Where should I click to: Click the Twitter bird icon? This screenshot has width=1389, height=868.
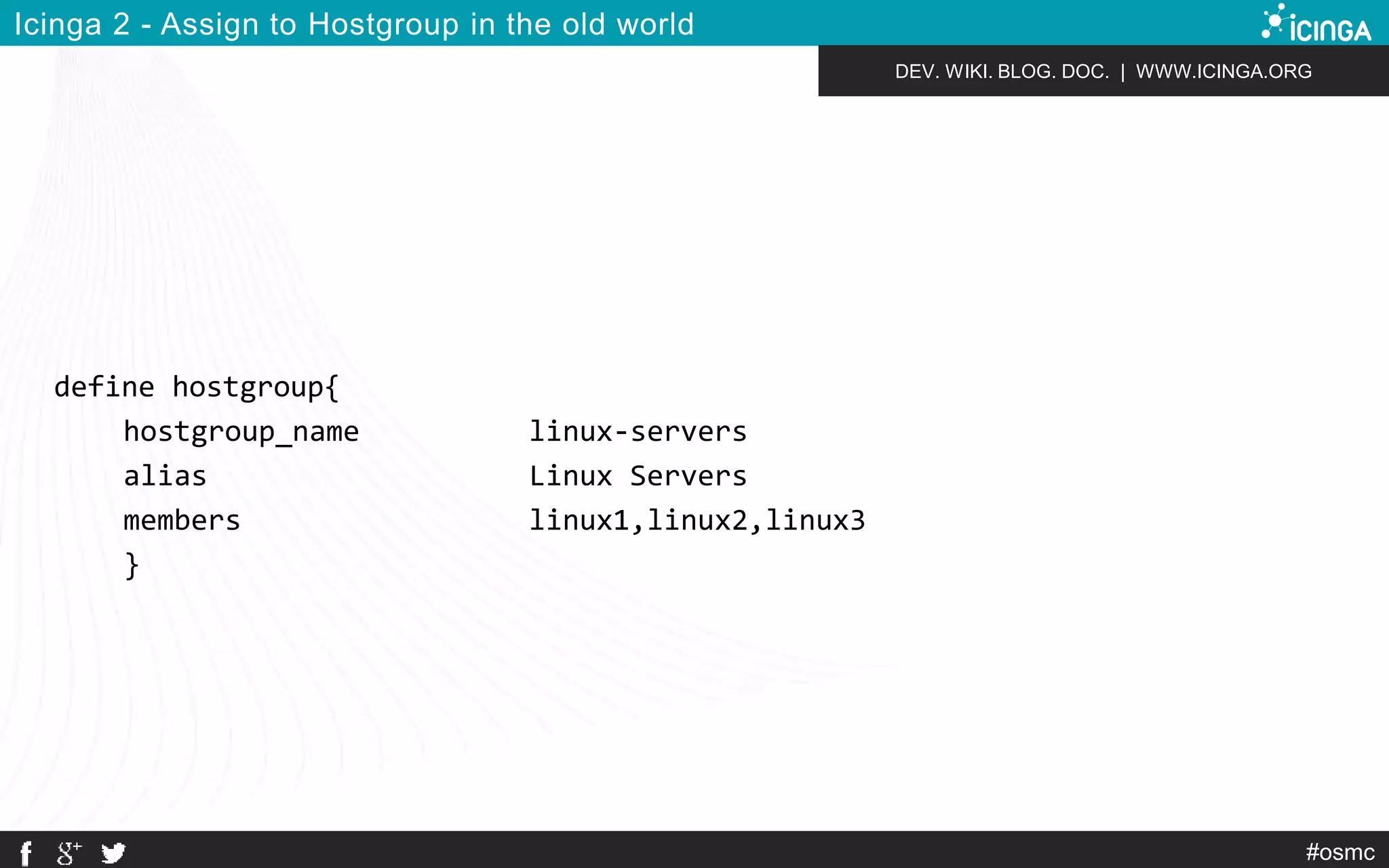coord(113,853)
